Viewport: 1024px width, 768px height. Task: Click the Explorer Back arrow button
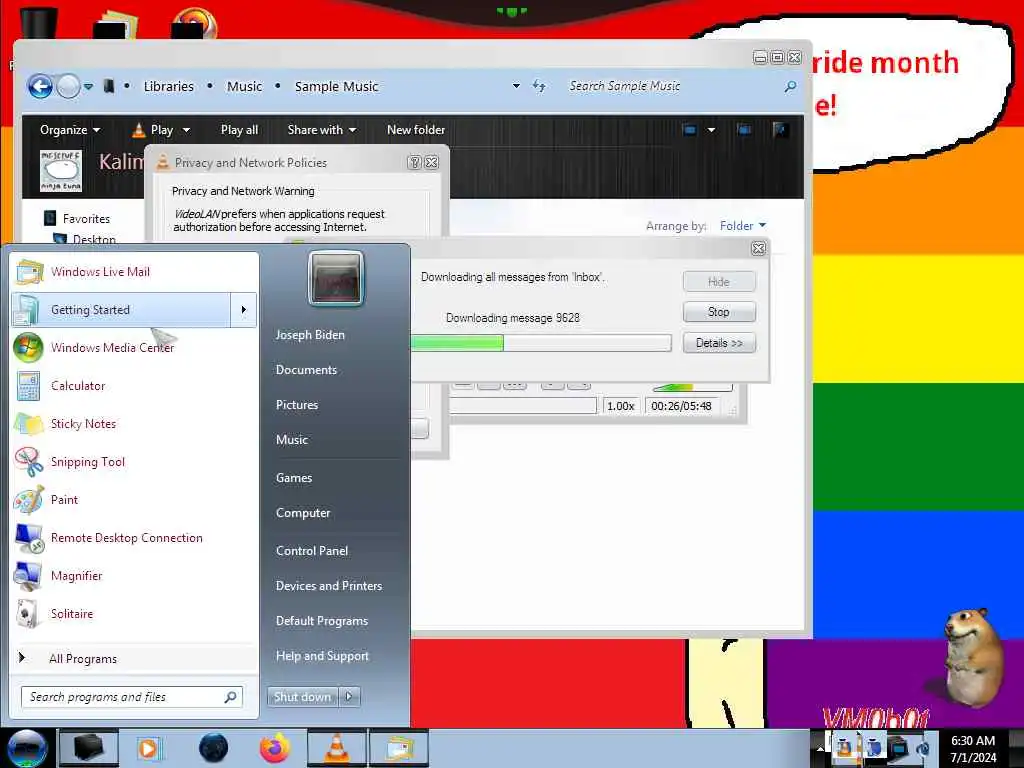[x=40, y=86]
